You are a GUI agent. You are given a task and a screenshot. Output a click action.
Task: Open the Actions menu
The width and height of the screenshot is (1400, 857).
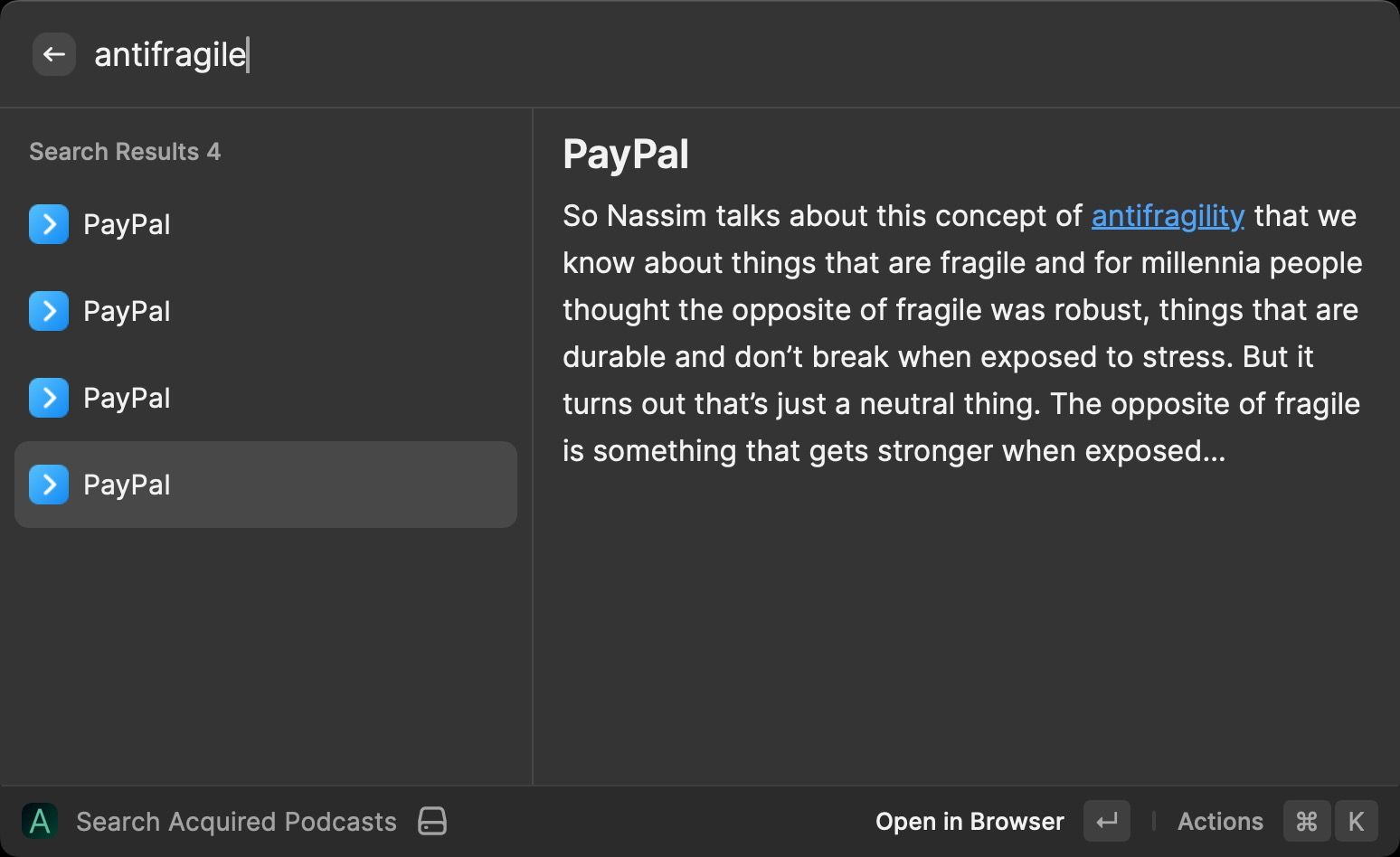click(1220, 821)
